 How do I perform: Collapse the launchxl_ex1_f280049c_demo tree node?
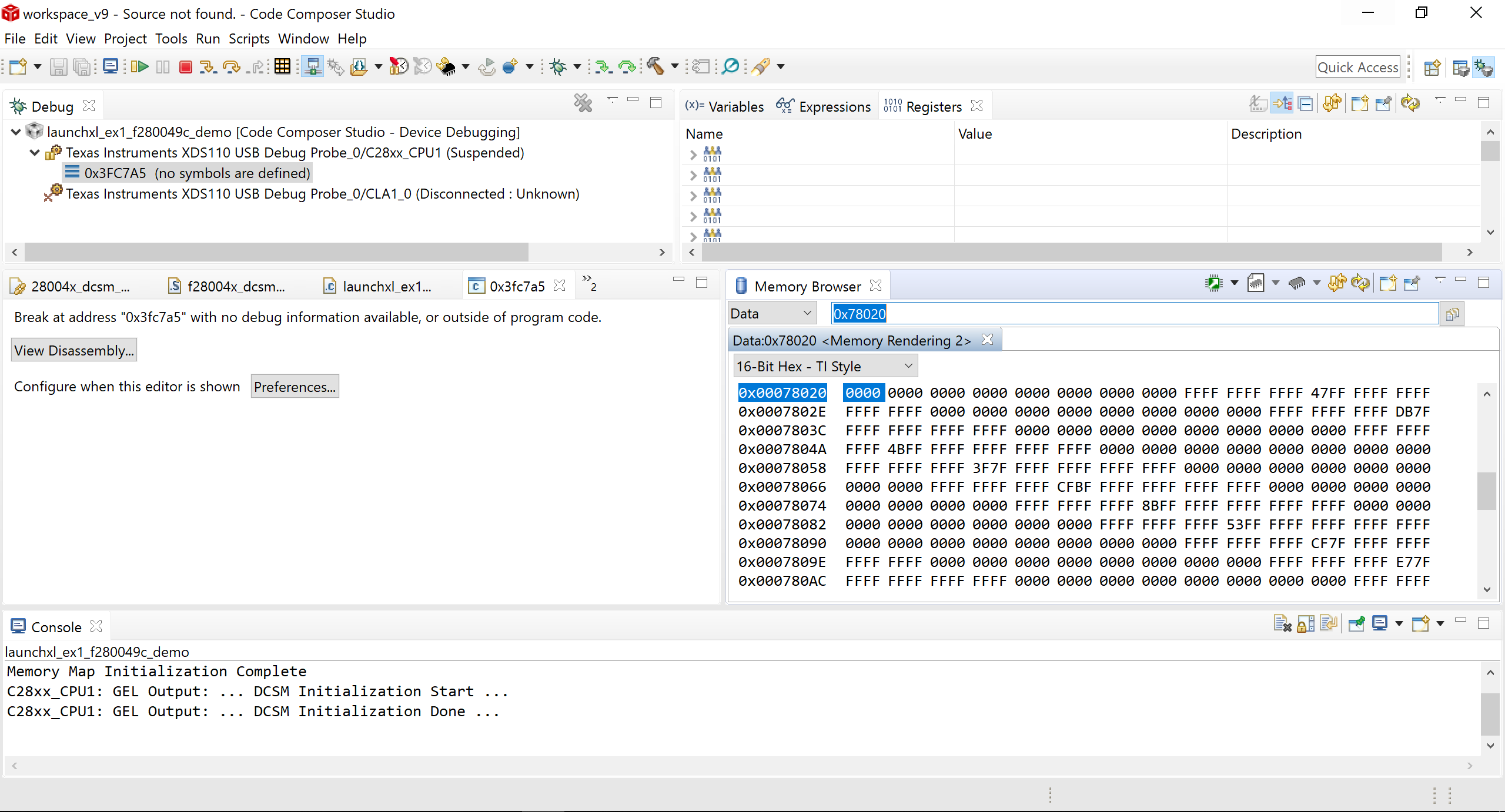[16, 132]
